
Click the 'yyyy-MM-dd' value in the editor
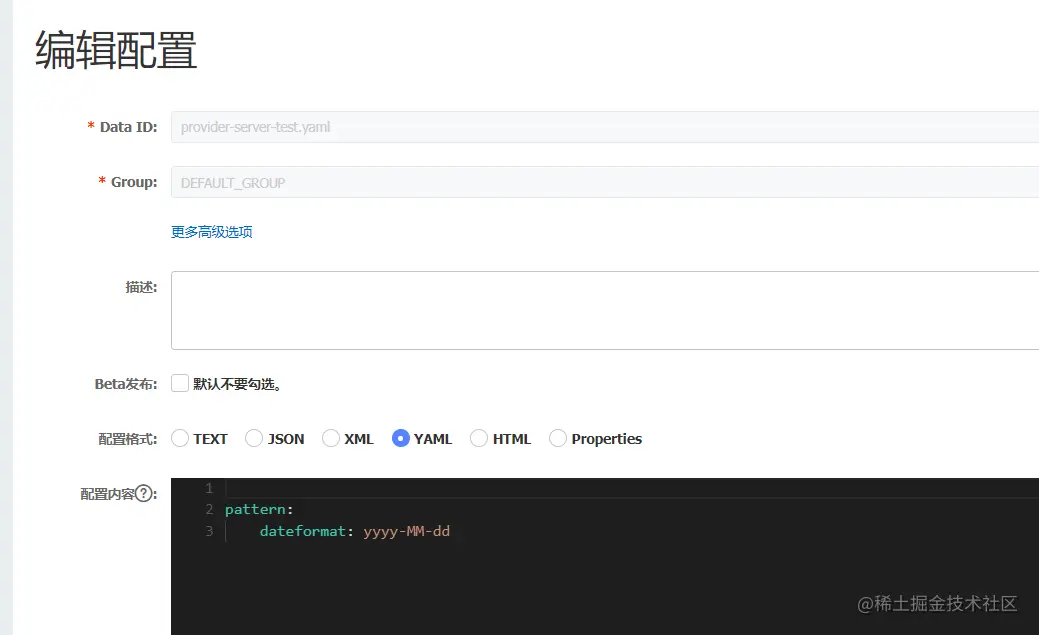pos(407,532)
